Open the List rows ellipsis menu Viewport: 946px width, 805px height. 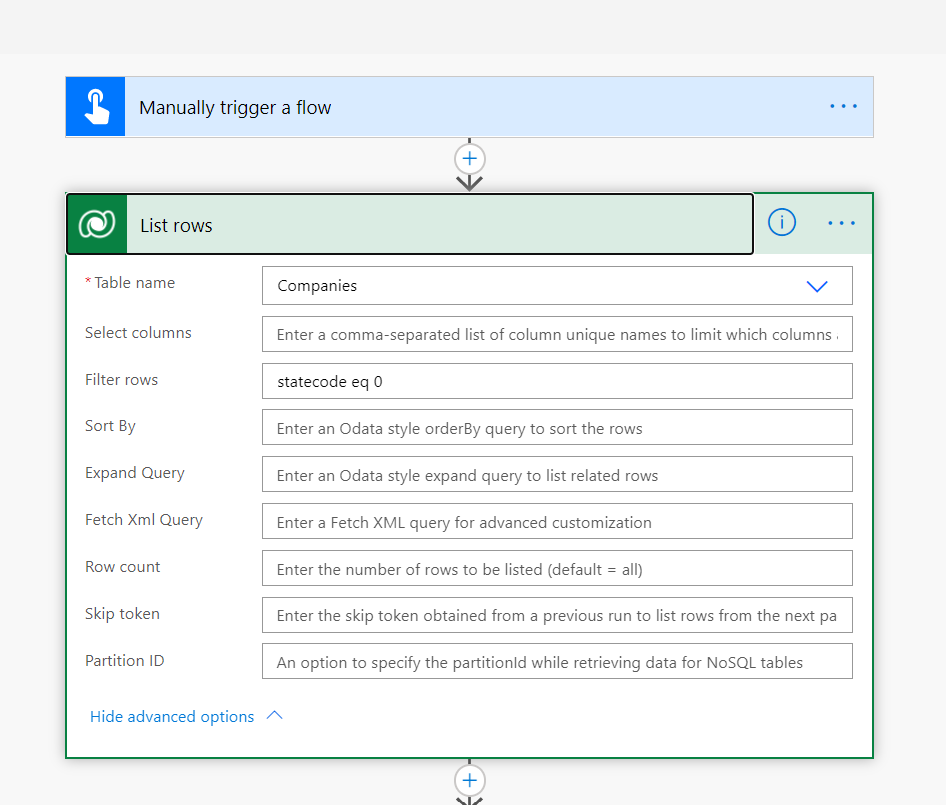(x=841, y=223)
